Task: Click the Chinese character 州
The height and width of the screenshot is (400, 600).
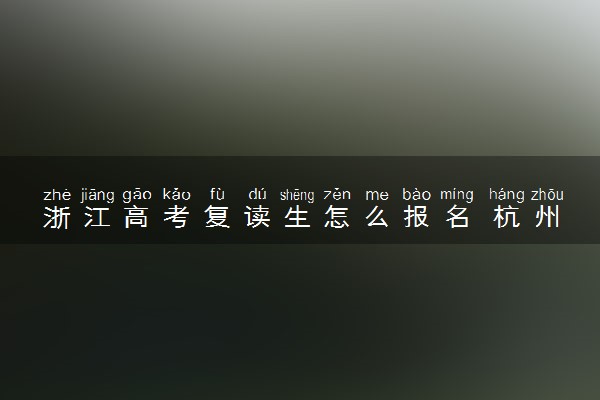Action: coord(547,217)
